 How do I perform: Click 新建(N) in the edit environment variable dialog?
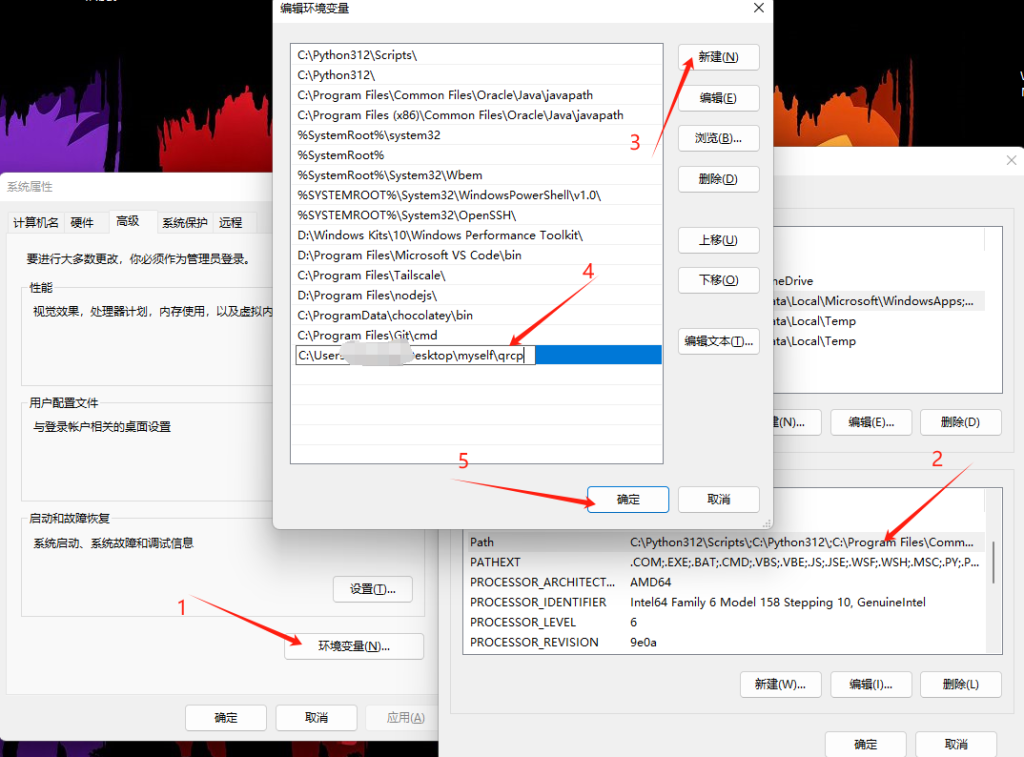[x=718, y=57]
